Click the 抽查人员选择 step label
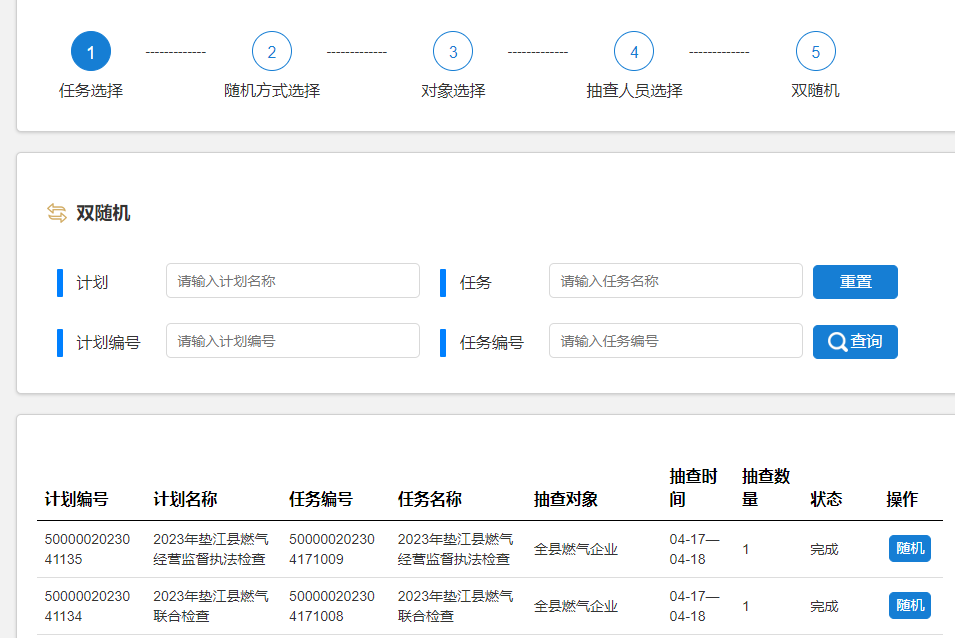 coord(633,91)
